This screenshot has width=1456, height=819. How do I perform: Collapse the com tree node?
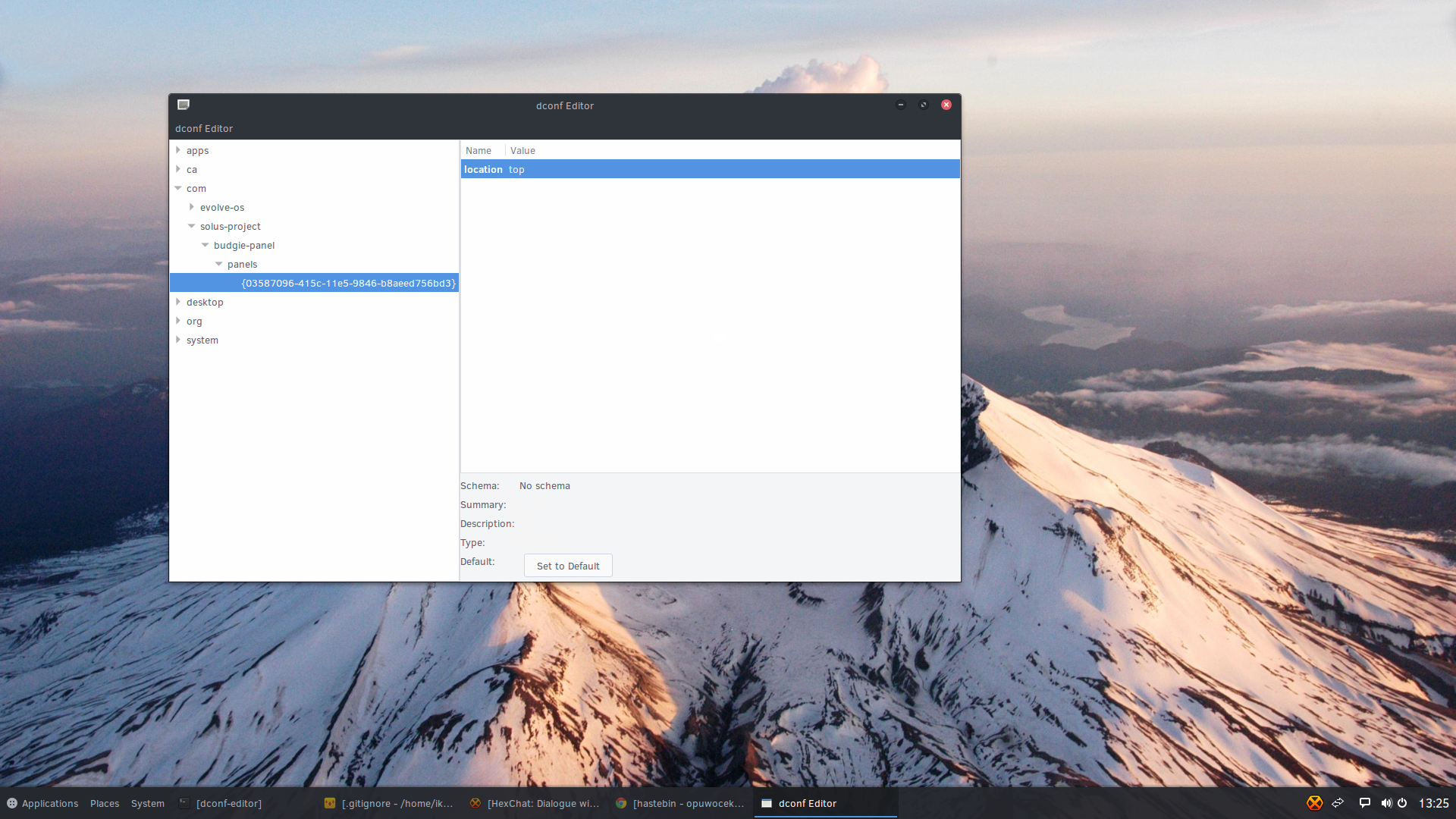point(178,188)
